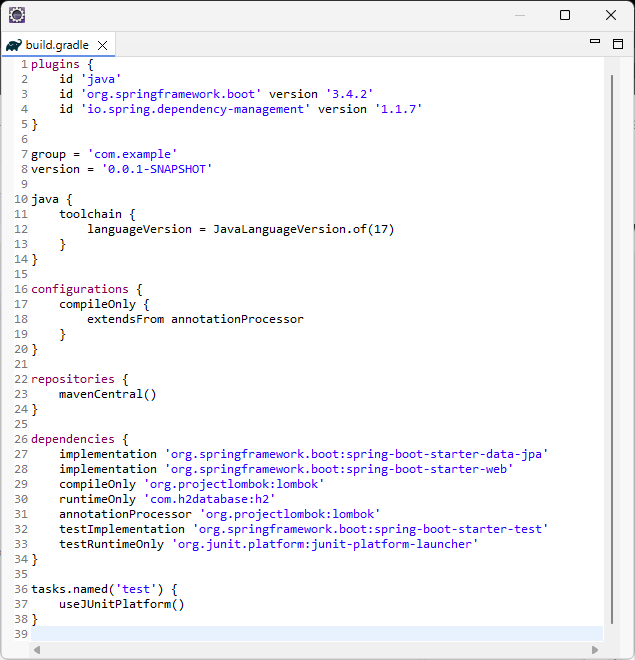Click the 'com.h2database:h2' dependency string
The image size is (635, 660).
point(210,499)
